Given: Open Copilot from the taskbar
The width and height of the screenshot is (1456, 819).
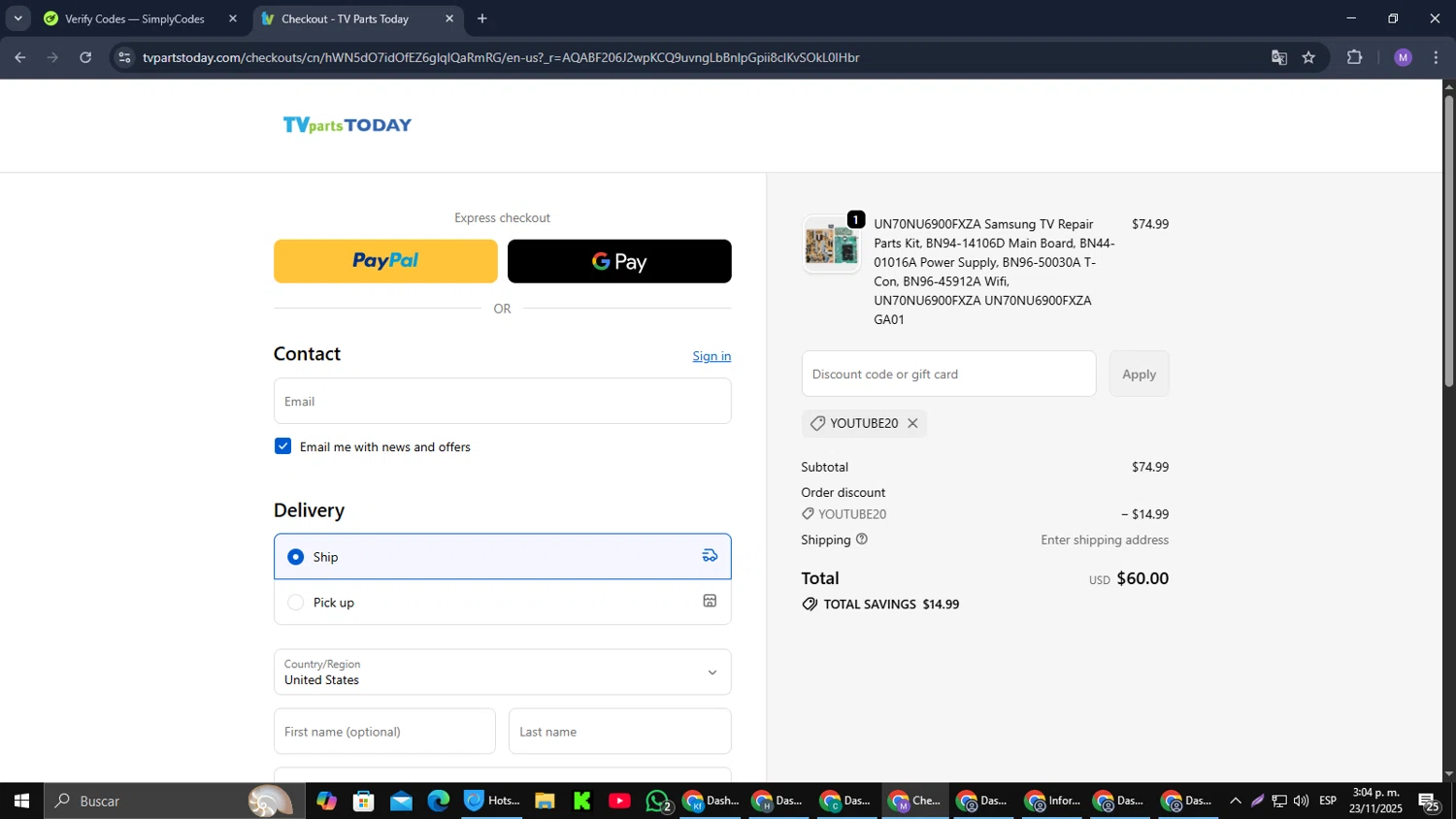Looking at the screenshot, I should point(326,801).
